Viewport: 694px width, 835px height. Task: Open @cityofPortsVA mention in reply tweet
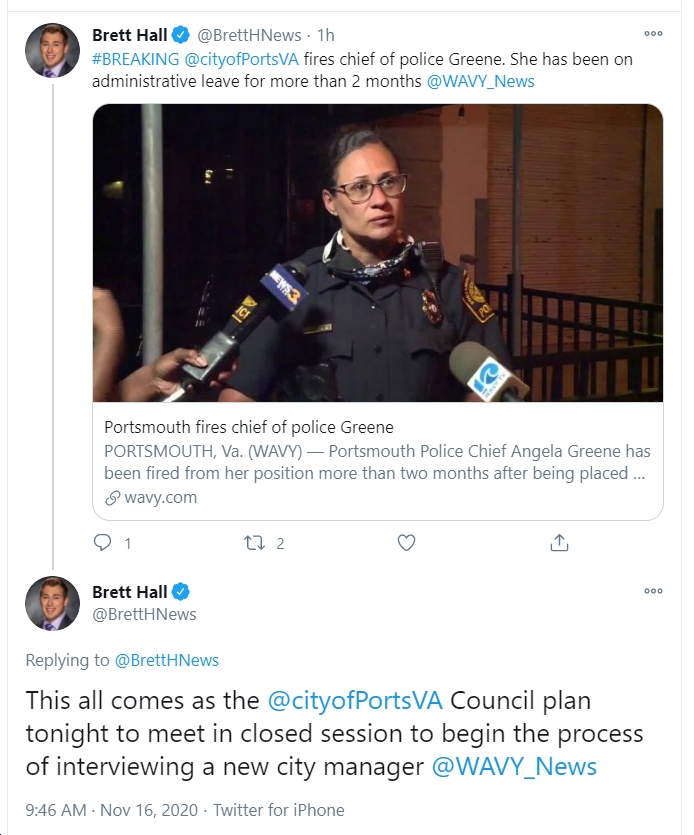[x=355, y=701]
